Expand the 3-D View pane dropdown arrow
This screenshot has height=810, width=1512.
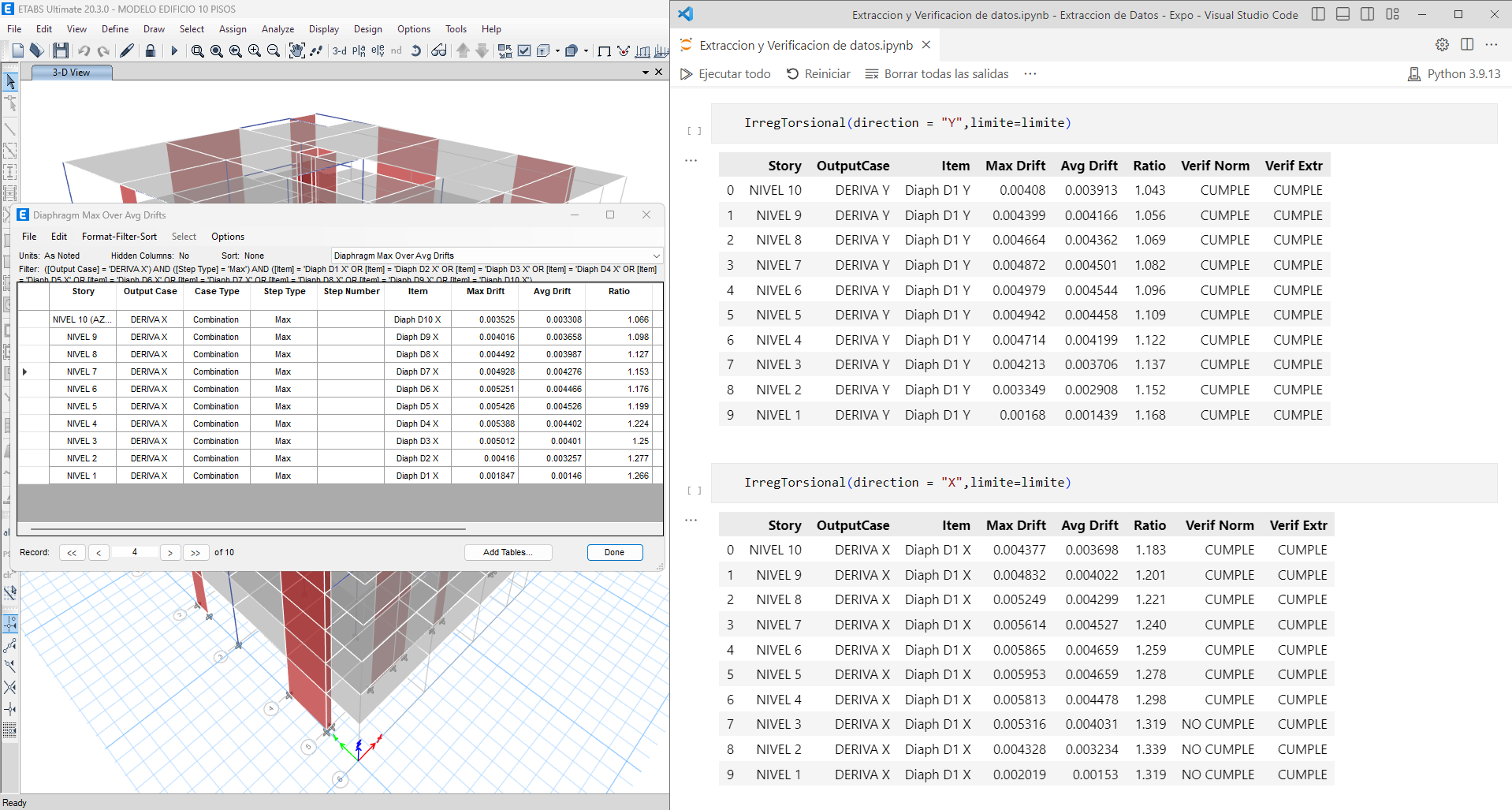[x=646, y=73]
